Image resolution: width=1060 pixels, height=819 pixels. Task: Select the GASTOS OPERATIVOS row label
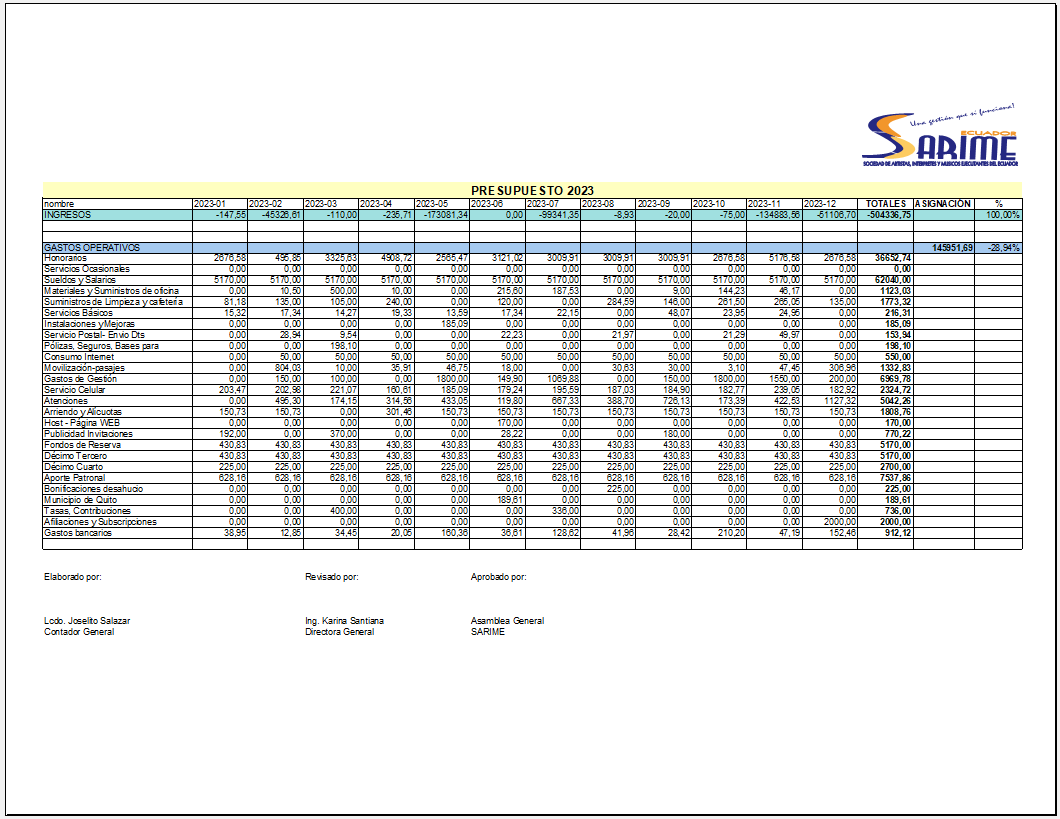point(92,248)
